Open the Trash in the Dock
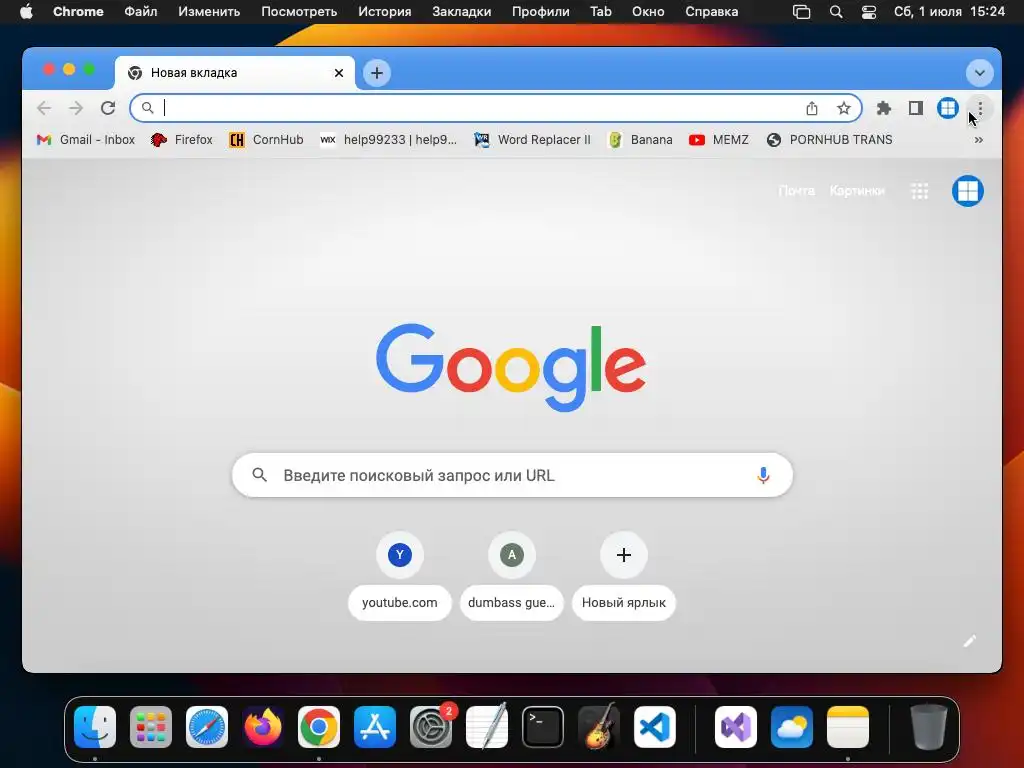Screen dimensions: 1024x768 928,727
